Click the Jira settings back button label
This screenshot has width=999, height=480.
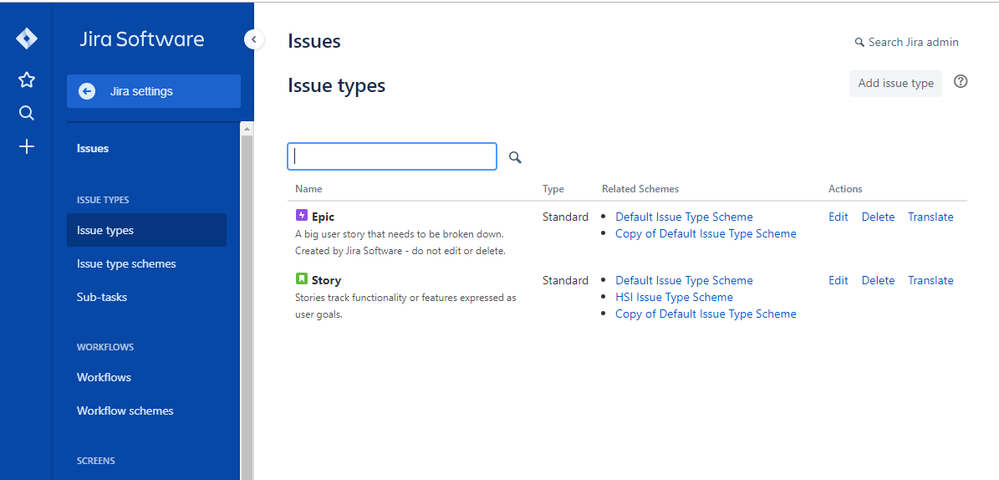point(141,91)
